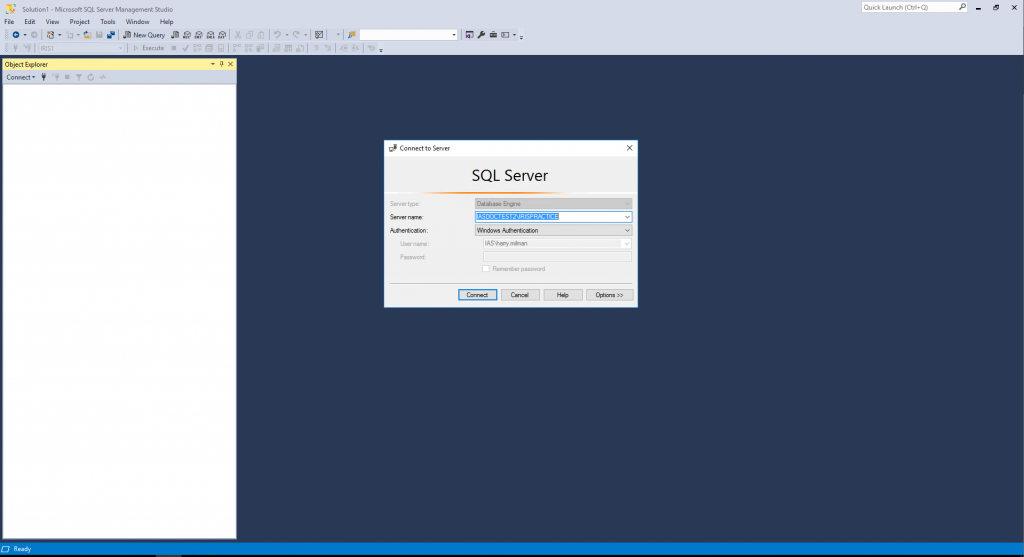Click the Paste clipboard icon
Screen dimensions: 1024x557
pos(261,35)
